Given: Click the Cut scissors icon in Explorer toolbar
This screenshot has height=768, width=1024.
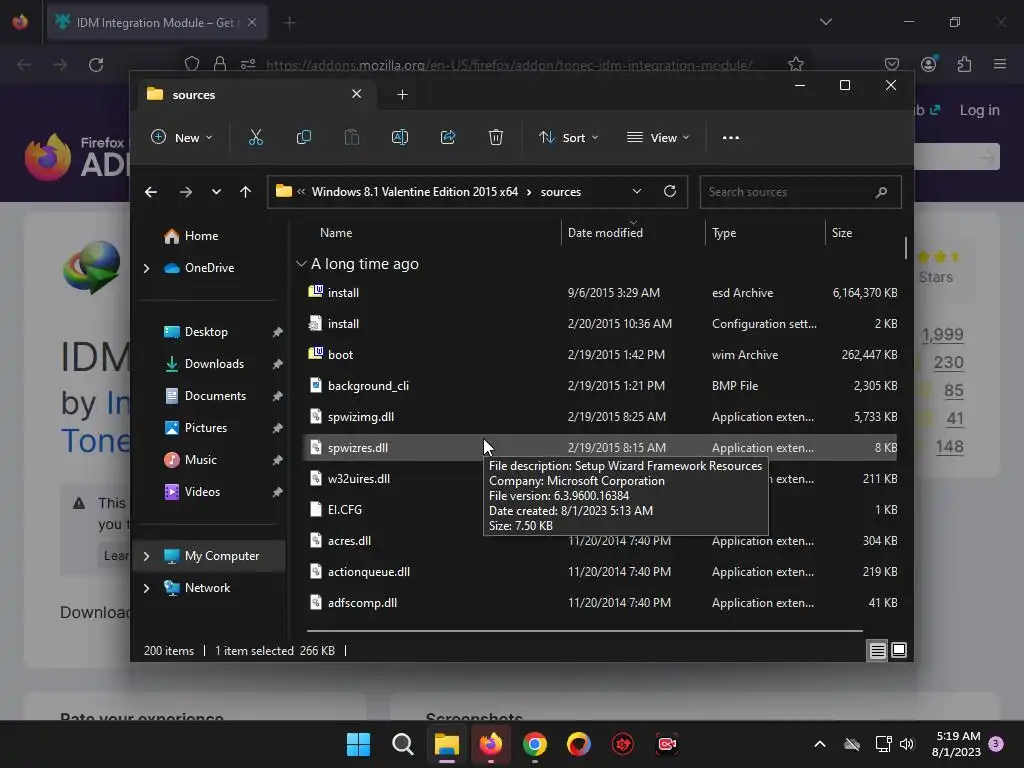Looking at the screenshot, I should [x=255, y=137].
